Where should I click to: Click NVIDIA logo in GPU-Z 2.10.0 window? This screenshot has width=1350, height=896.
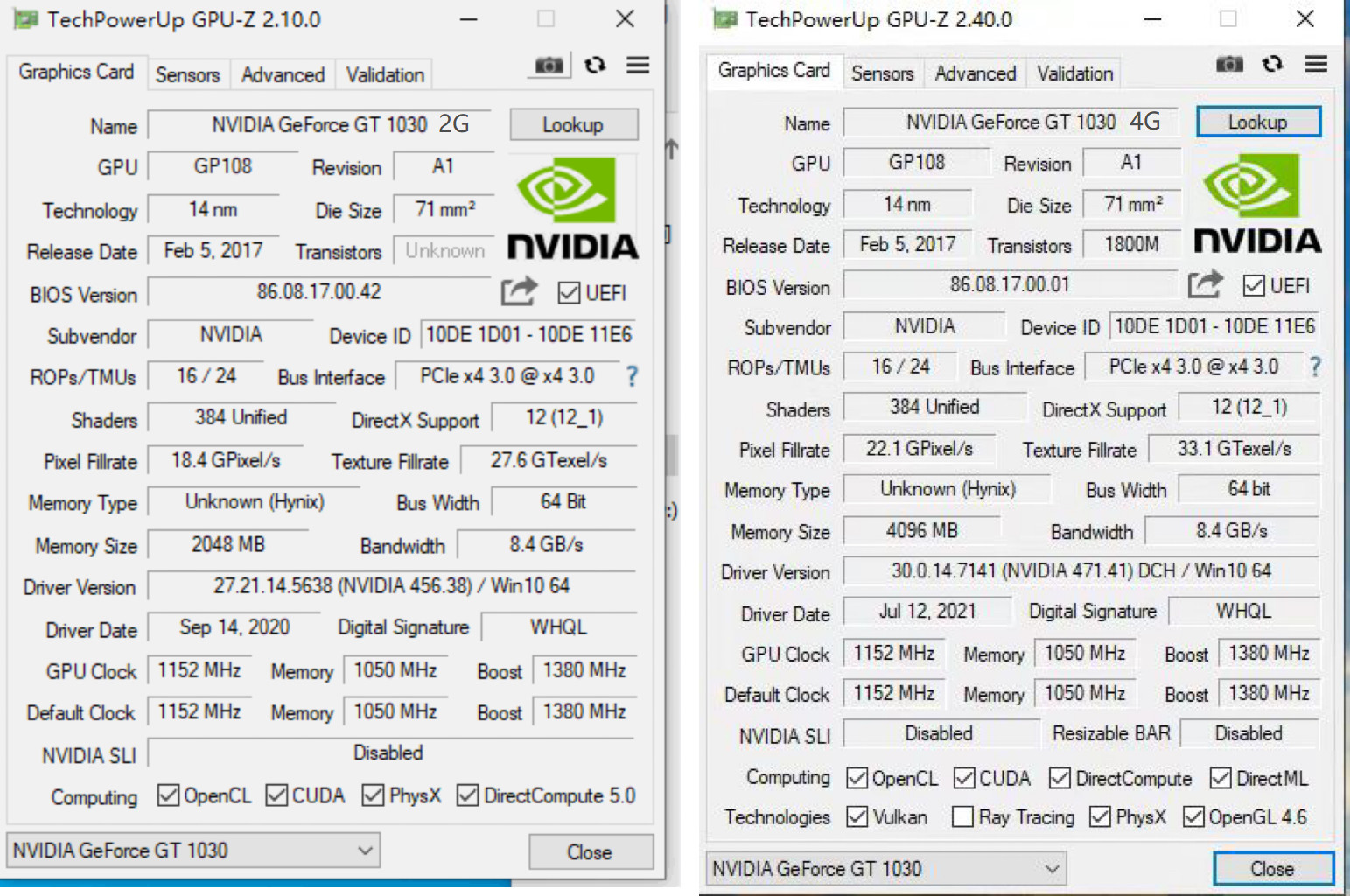pyautogui.click(x=573, y=207)
